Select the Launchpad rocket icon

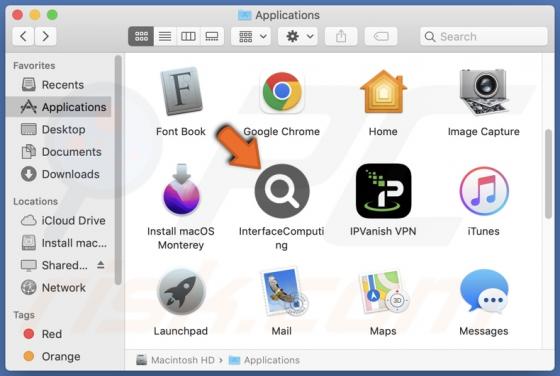coord(181,292)
